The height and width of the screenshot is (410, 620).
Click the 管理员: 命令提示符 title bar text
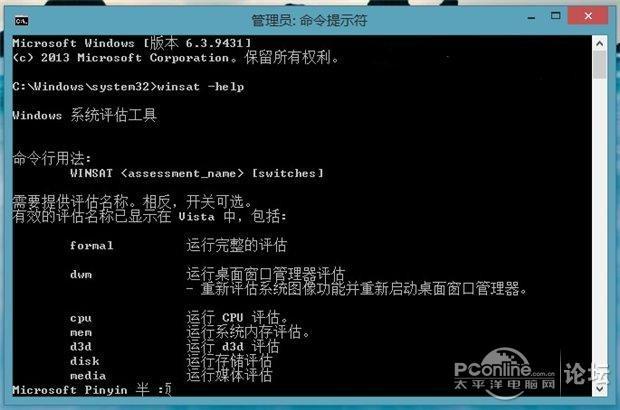309,20
